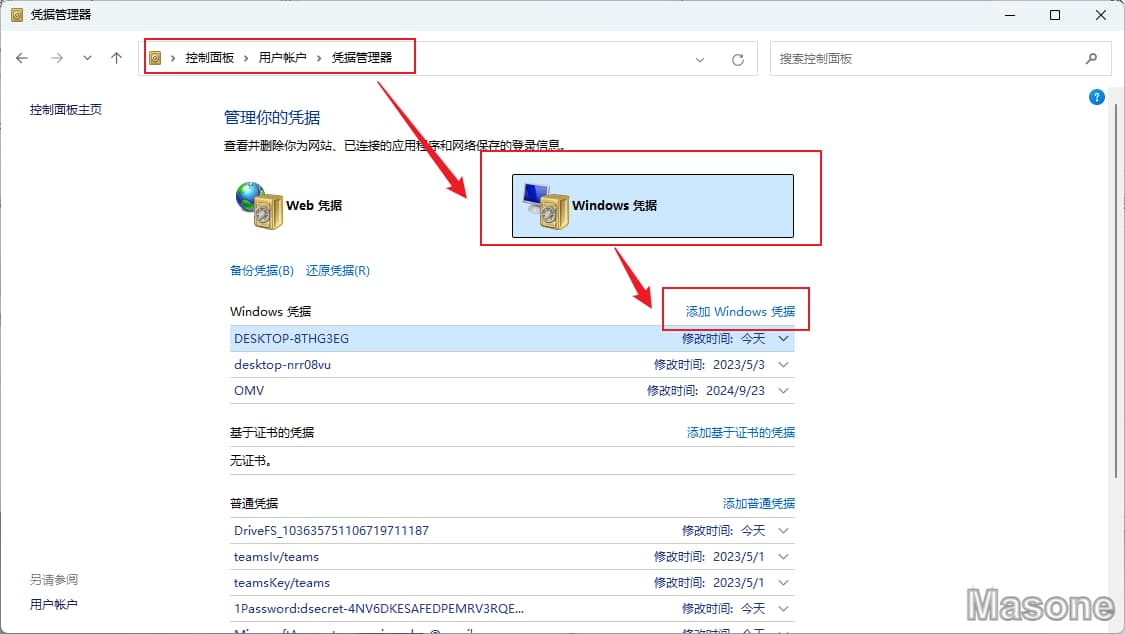Select the desktop-nrr08vu credential name
The height and width of the screenshot is (634, 1125).
pyautogui.click(x=282, y=364)
